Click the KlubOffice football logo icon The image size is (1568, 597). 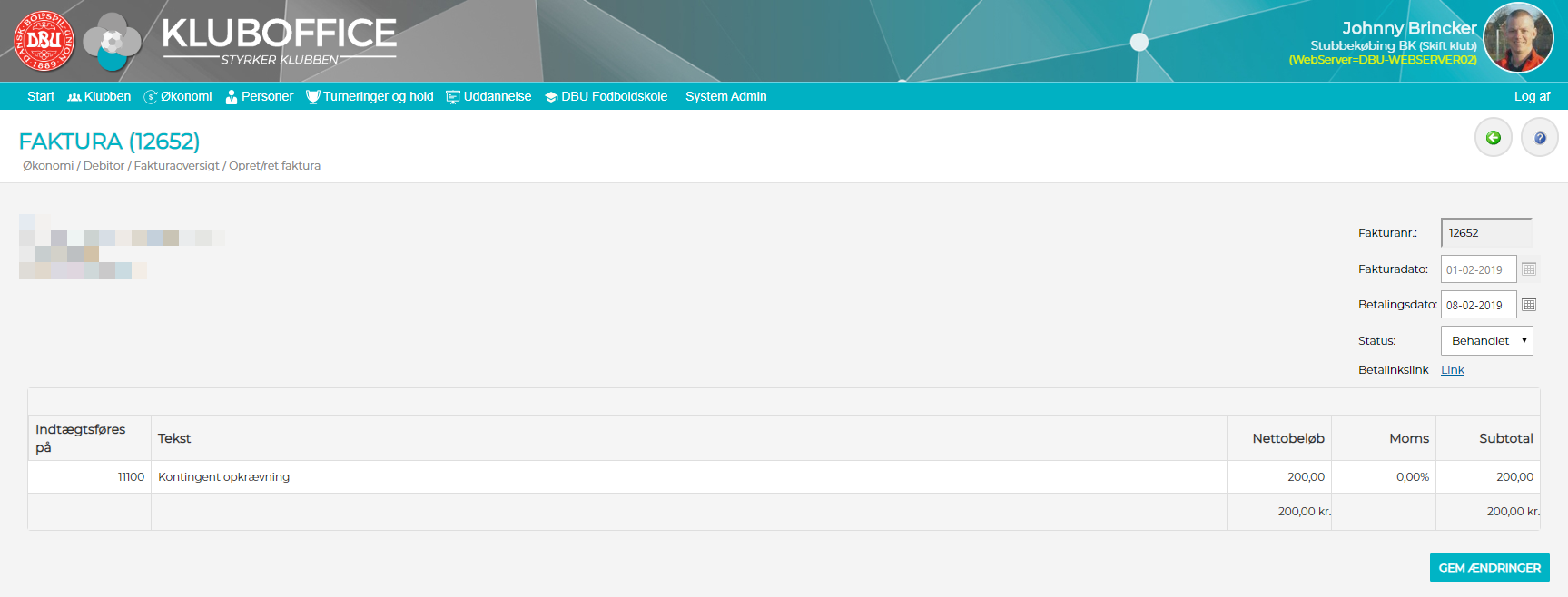point(112,42)
